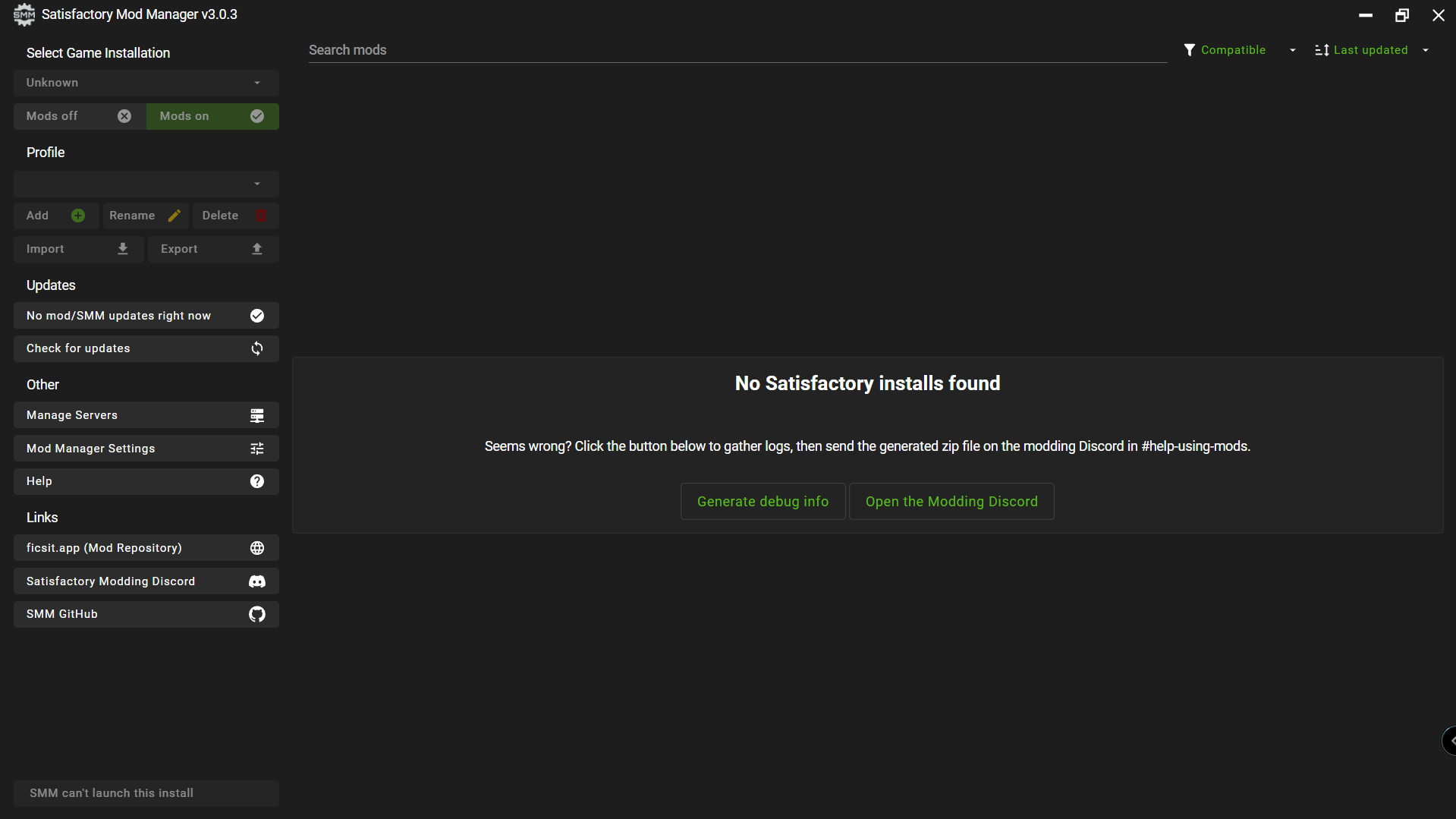This screenshot has width=1456, height=819.
Task: Open Manage Servers
Action: point(146,415)
